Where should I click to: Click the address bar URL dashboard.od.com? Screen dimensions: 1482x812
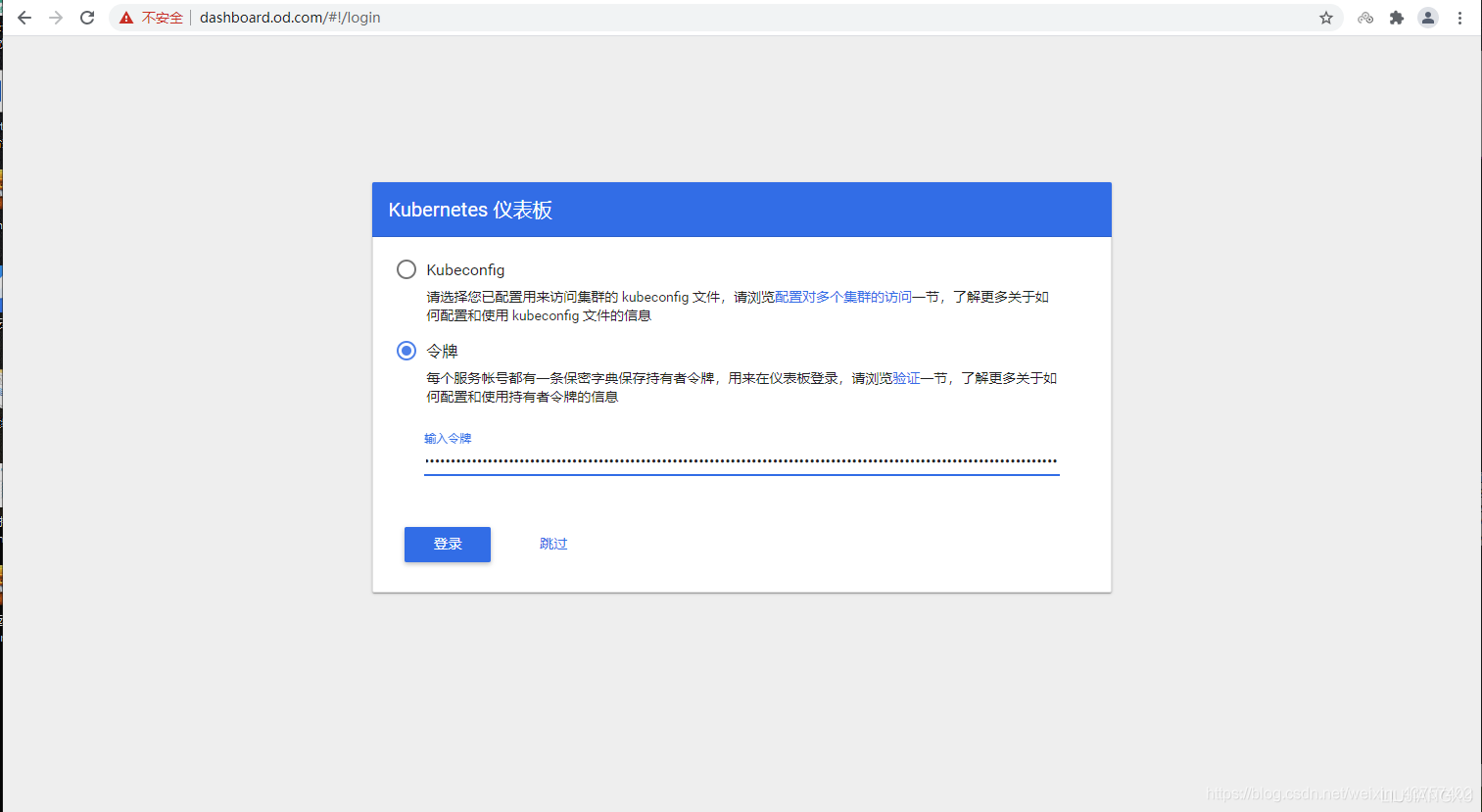coord(290,18)
